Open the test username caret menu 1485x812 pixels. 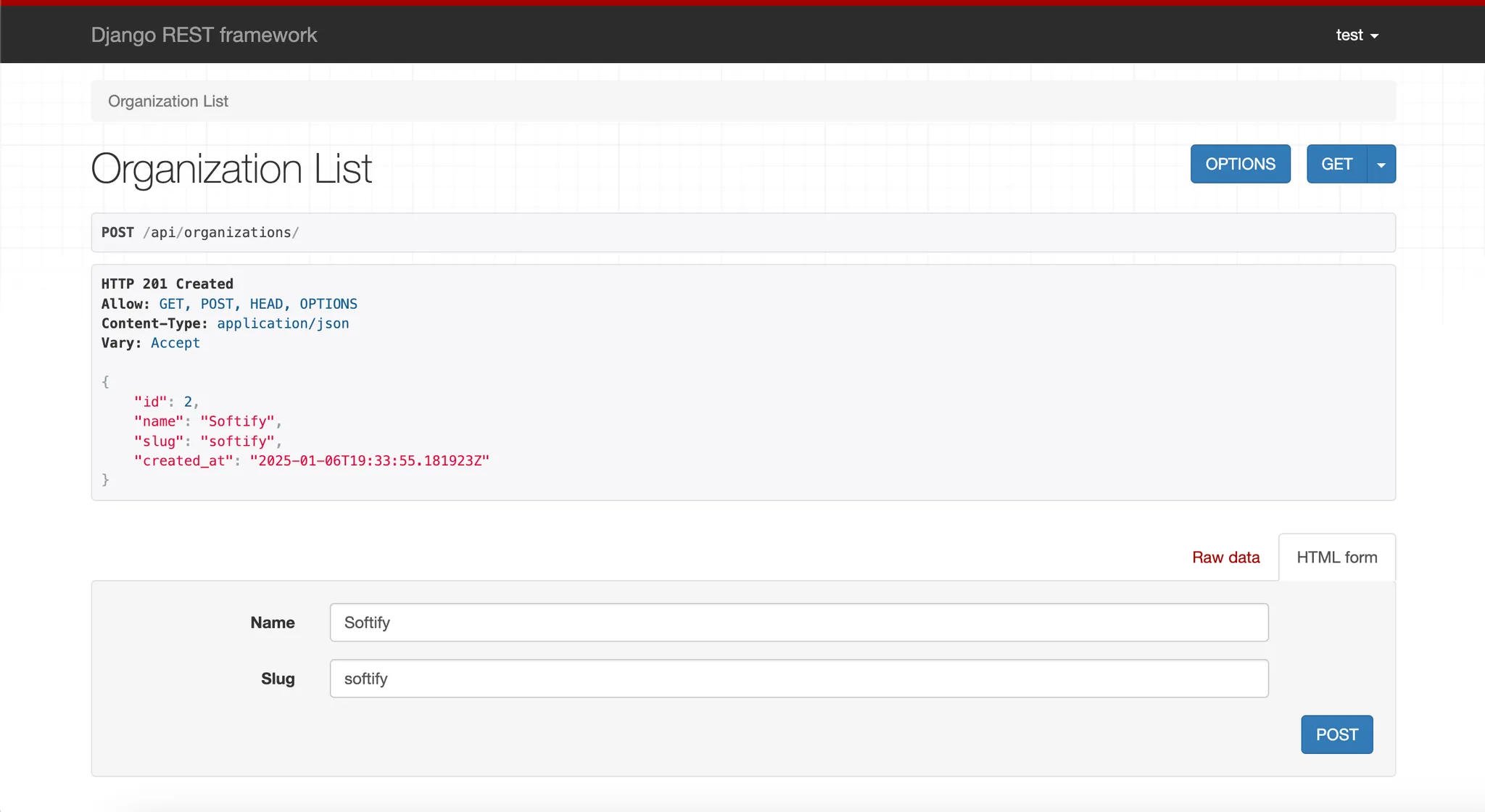[x=1377, y=35]
